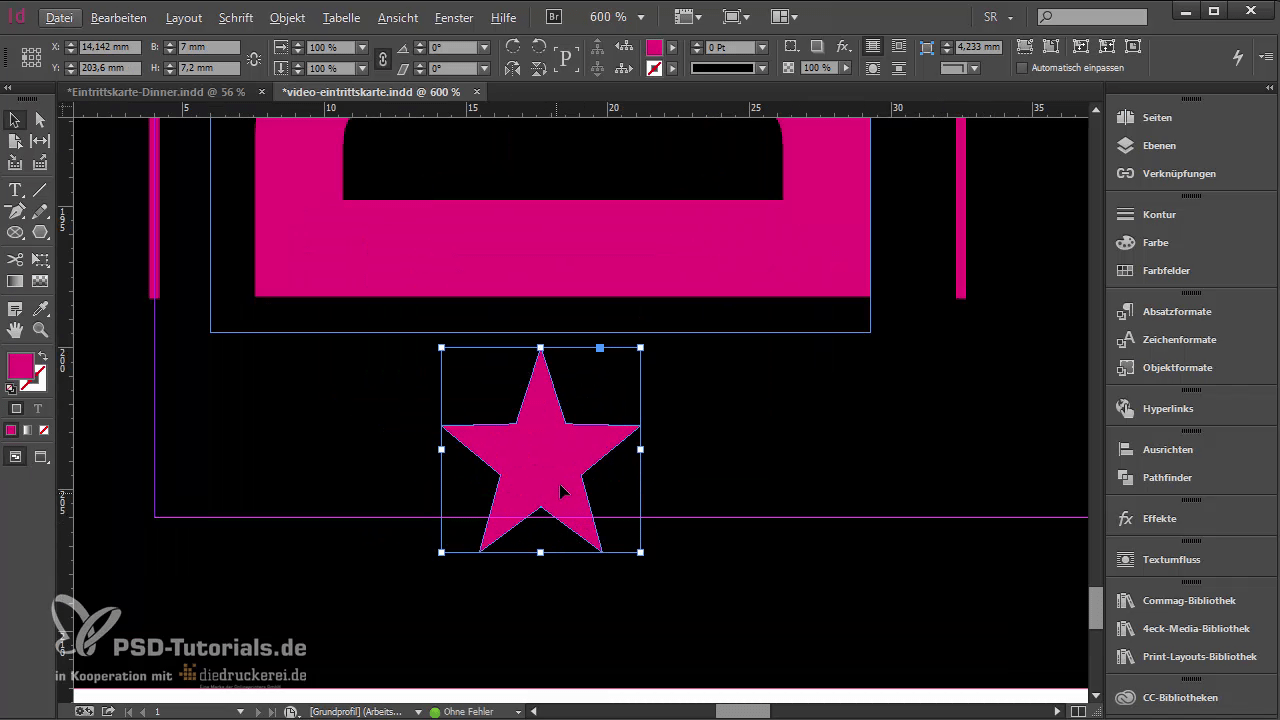Select the Note tool
Screen dimensions: 1280x720
15,309
